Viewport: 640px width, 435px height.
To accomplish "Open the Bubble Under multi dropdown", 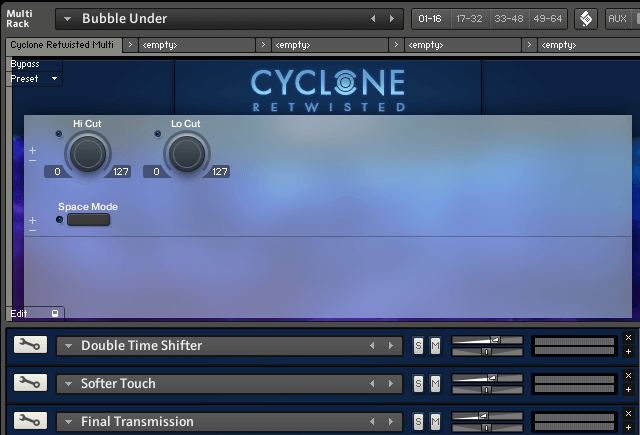I will (67, 19).
